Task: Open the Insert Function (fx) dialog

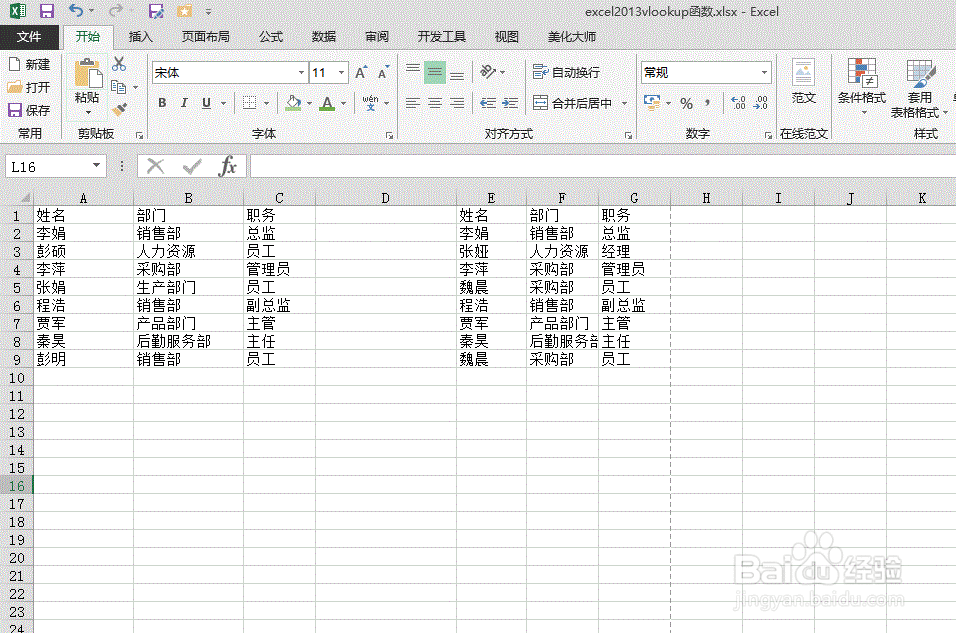Action: click(226, 166)
